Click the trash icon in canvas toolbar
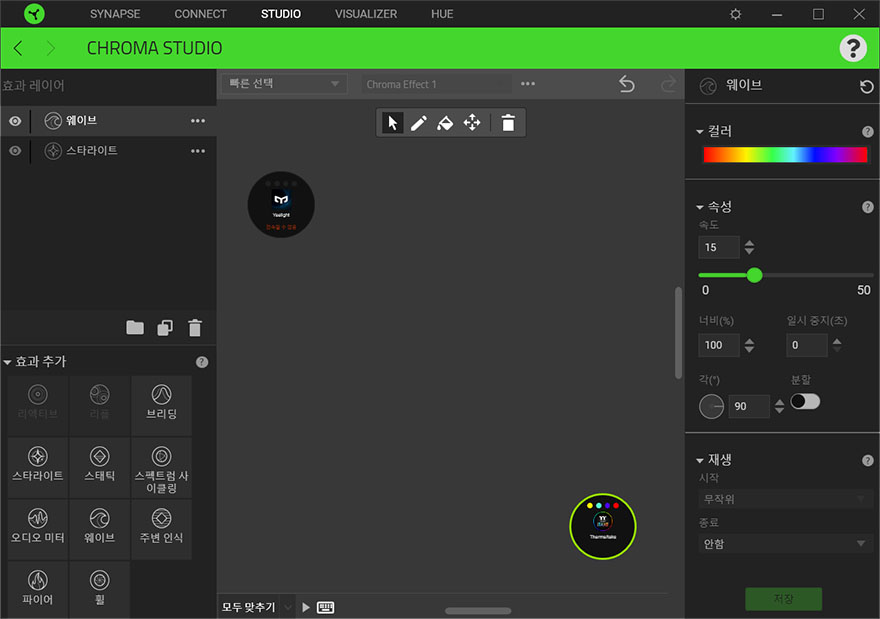The width and height of the screenshot is (880, 619). pyautogui.click(x=508, y=122)
